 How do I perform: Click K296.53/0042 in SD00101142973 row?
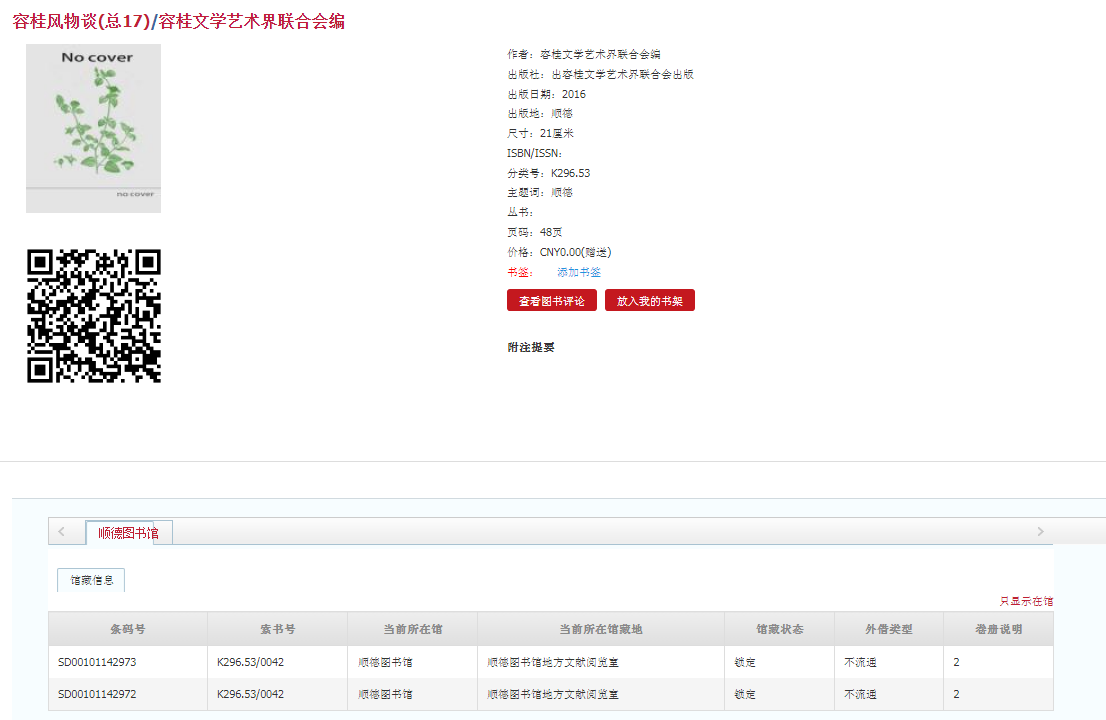tap(250, 662)
